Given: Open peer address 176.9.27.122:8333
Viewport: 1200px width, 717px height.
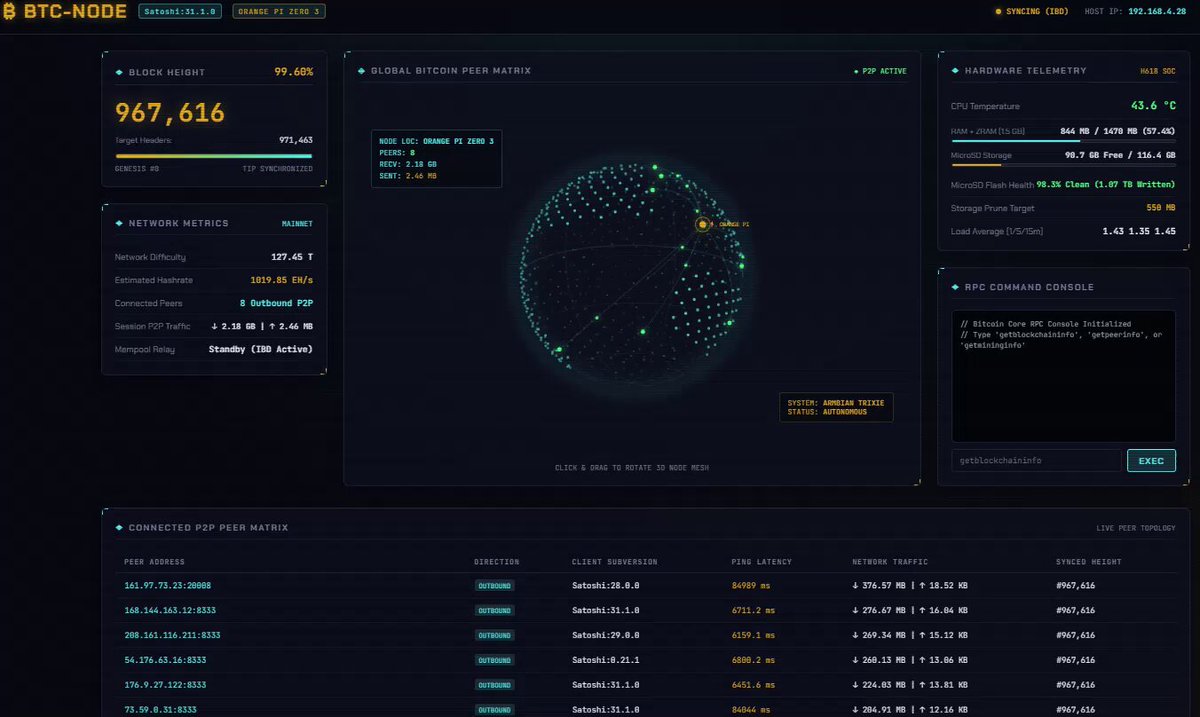Looking at the screenshot, I should tap(165, 685).
